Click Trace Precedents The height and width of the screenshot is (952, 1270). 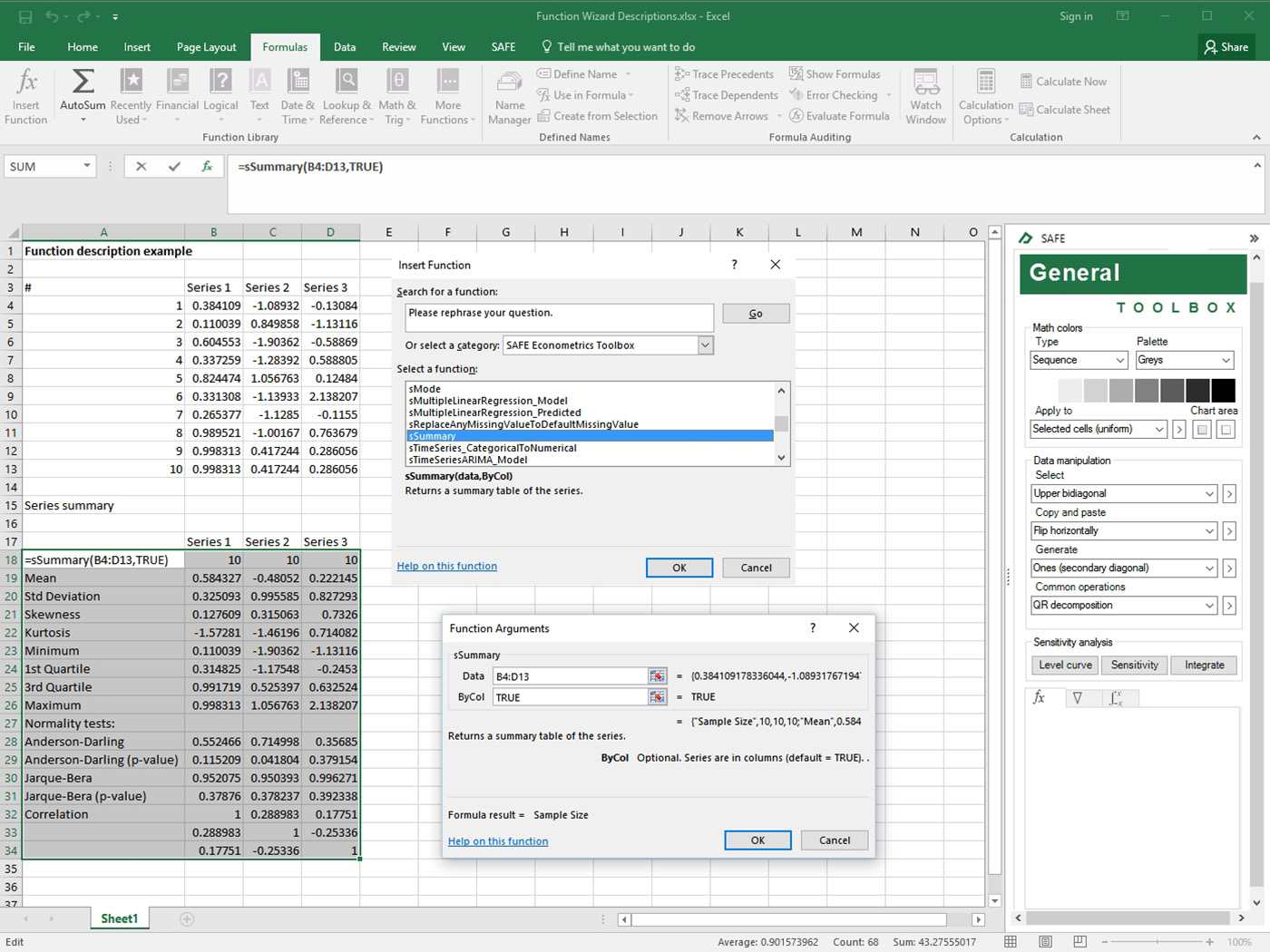(724, 74)
